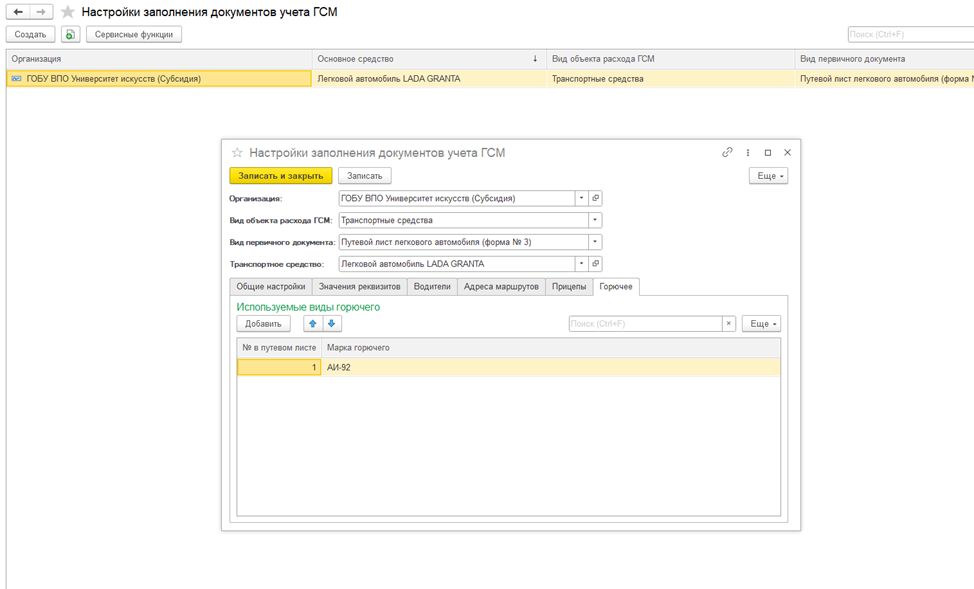
Task: Click Записать и закрыть button
Action: [281, 176]
